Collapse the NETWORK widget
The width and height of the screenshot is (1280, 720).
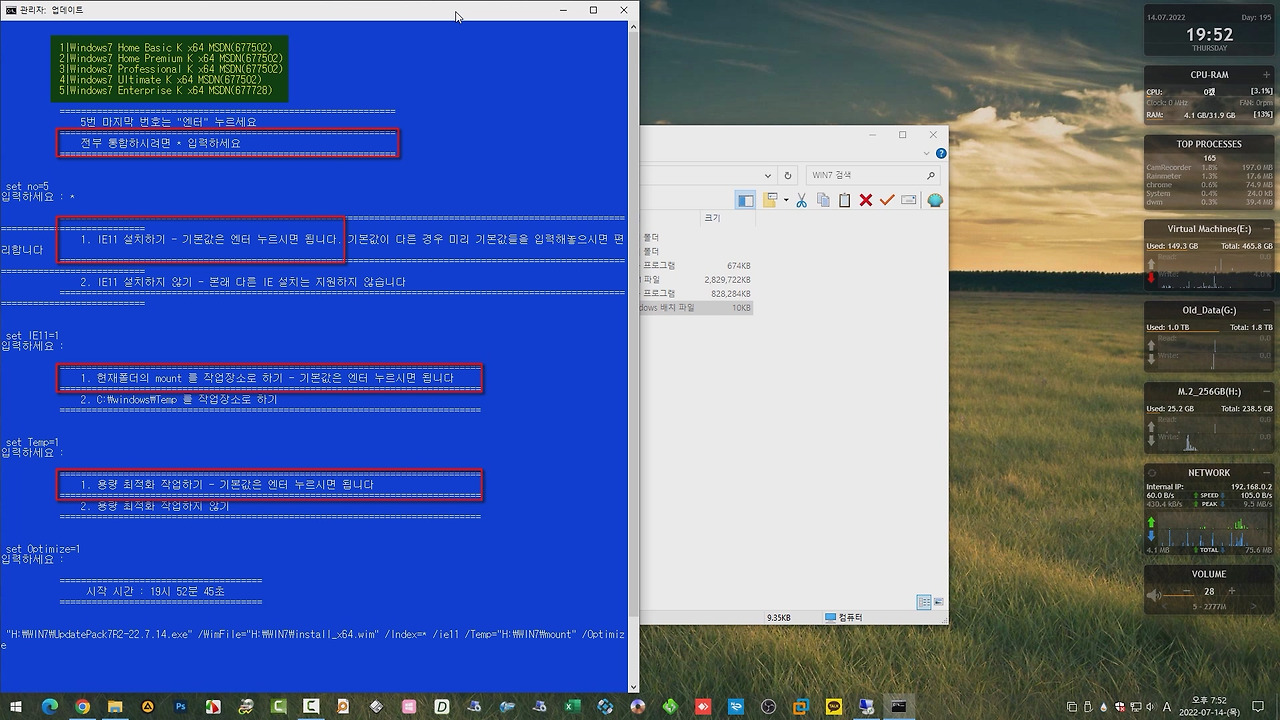(x=1268, y=473)
